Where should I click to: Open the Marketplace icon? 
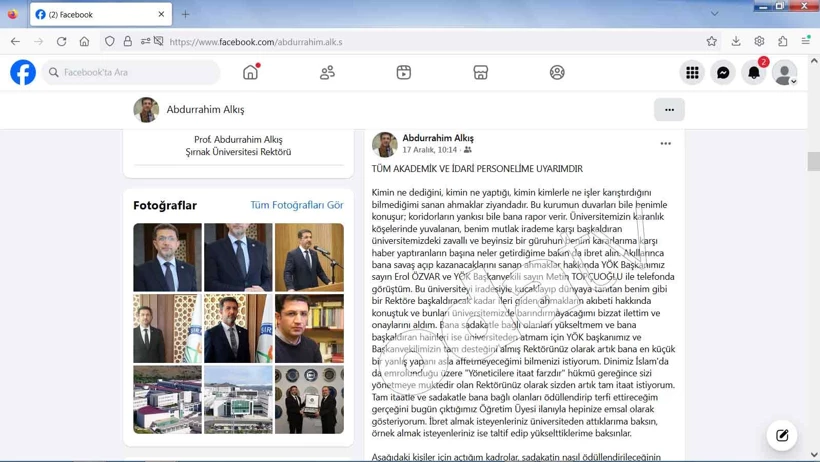[480, 72]
